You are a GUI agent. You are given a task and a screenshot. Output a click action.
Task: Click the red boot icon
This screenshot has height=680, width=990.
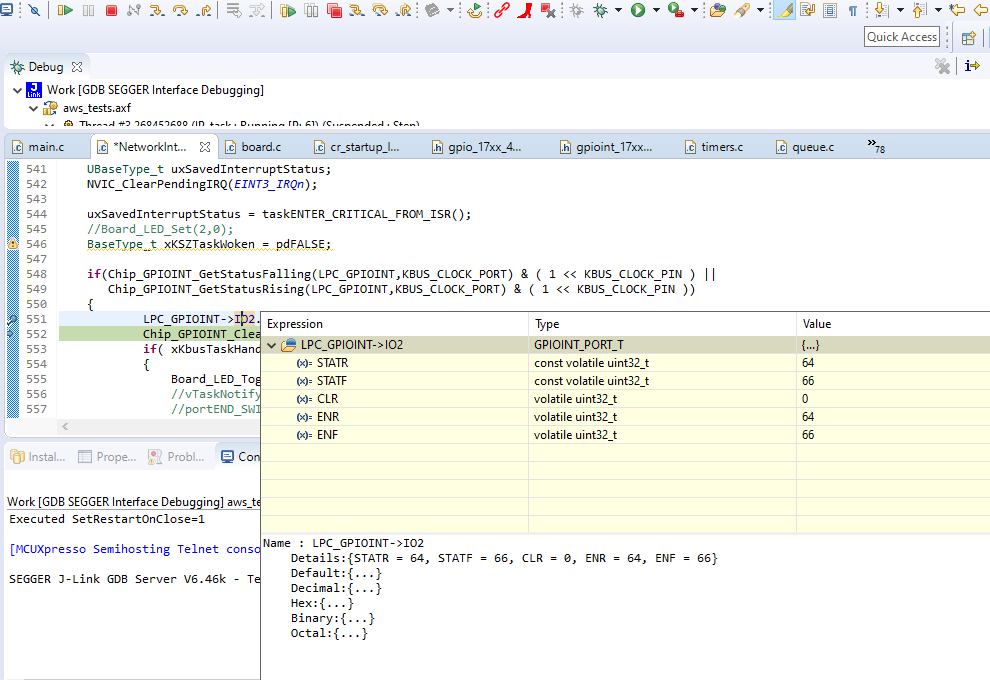coord(524,11)
